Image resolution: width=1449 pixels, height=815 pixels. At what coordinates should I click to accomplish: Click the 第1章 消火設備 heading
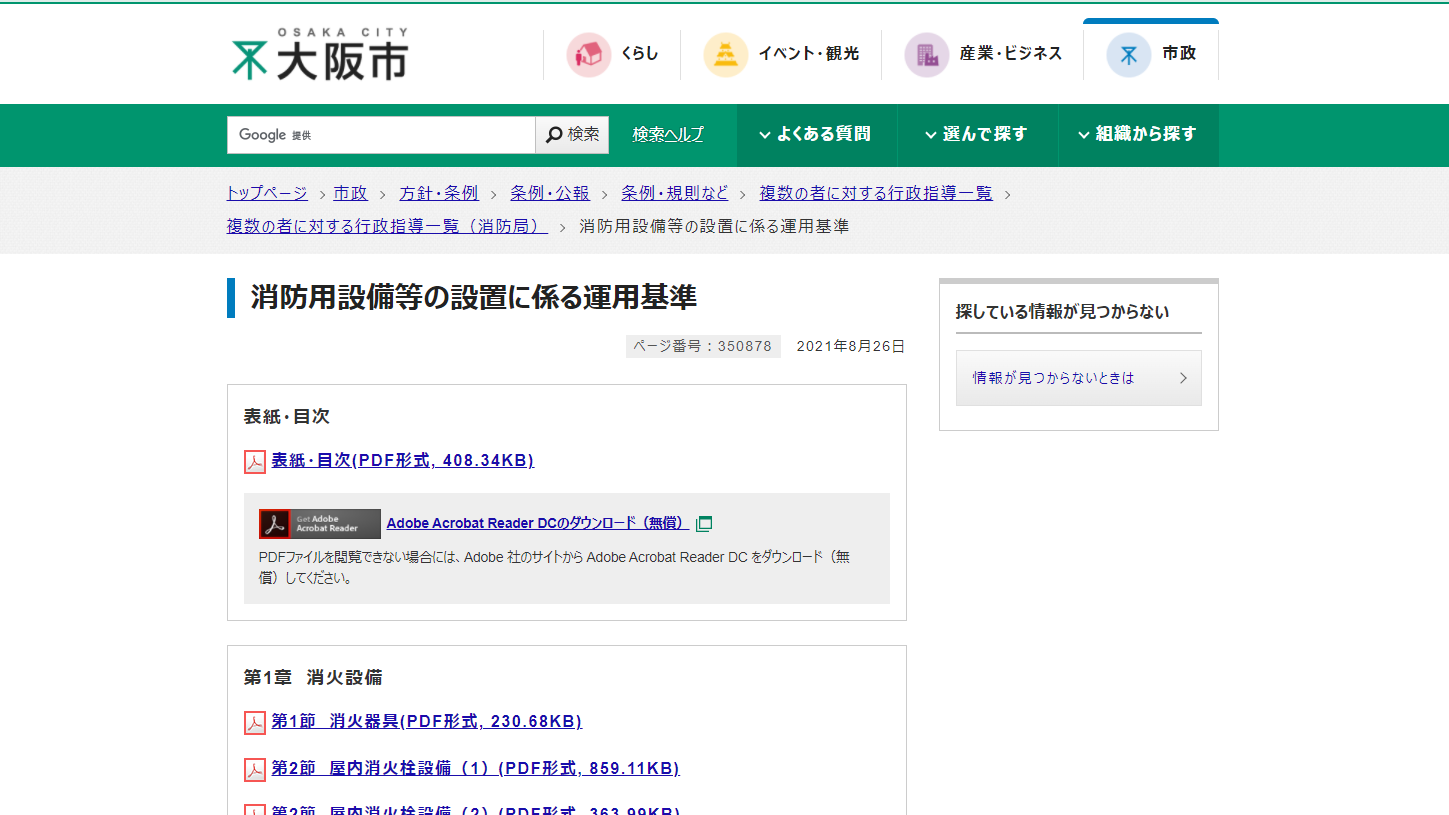pos(313,678)
